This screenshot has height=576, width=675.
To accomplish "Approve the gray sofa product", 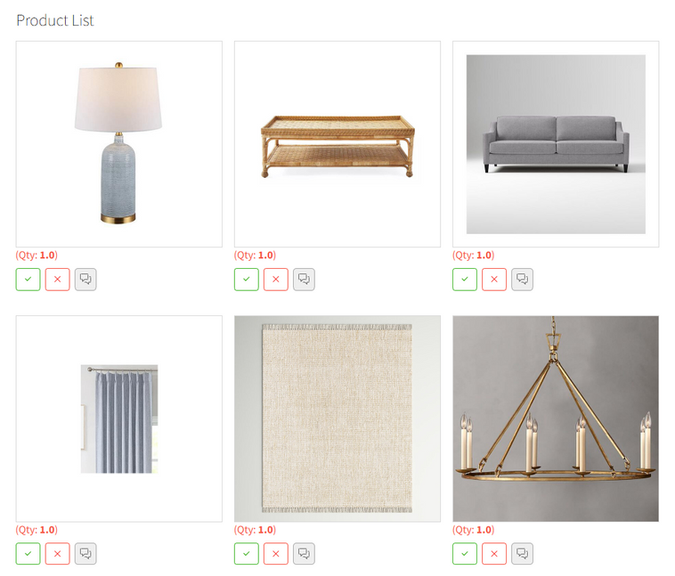I will pyautogui.click(x=464, y=279).
